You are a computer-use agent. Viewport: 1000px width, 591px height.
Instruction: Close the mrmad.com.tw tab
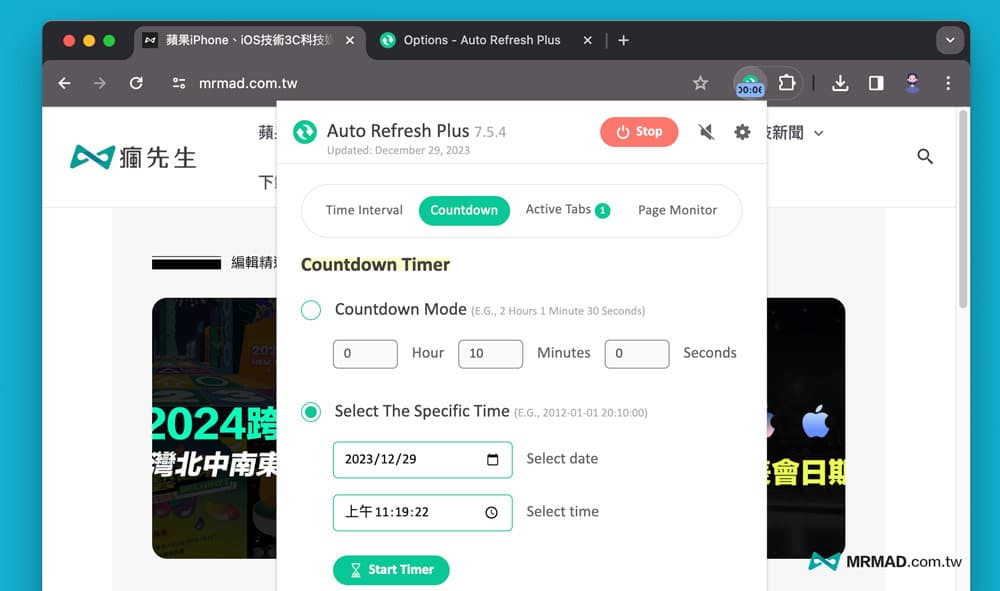(x=349, y=40)
